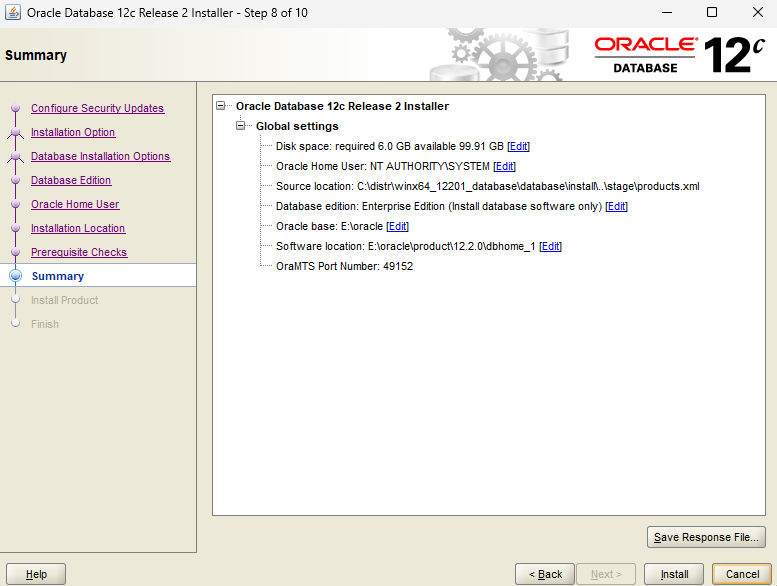Click the Prerequisite Checks step bullet
Screen dimensions: 777x586
pos(16,252)
